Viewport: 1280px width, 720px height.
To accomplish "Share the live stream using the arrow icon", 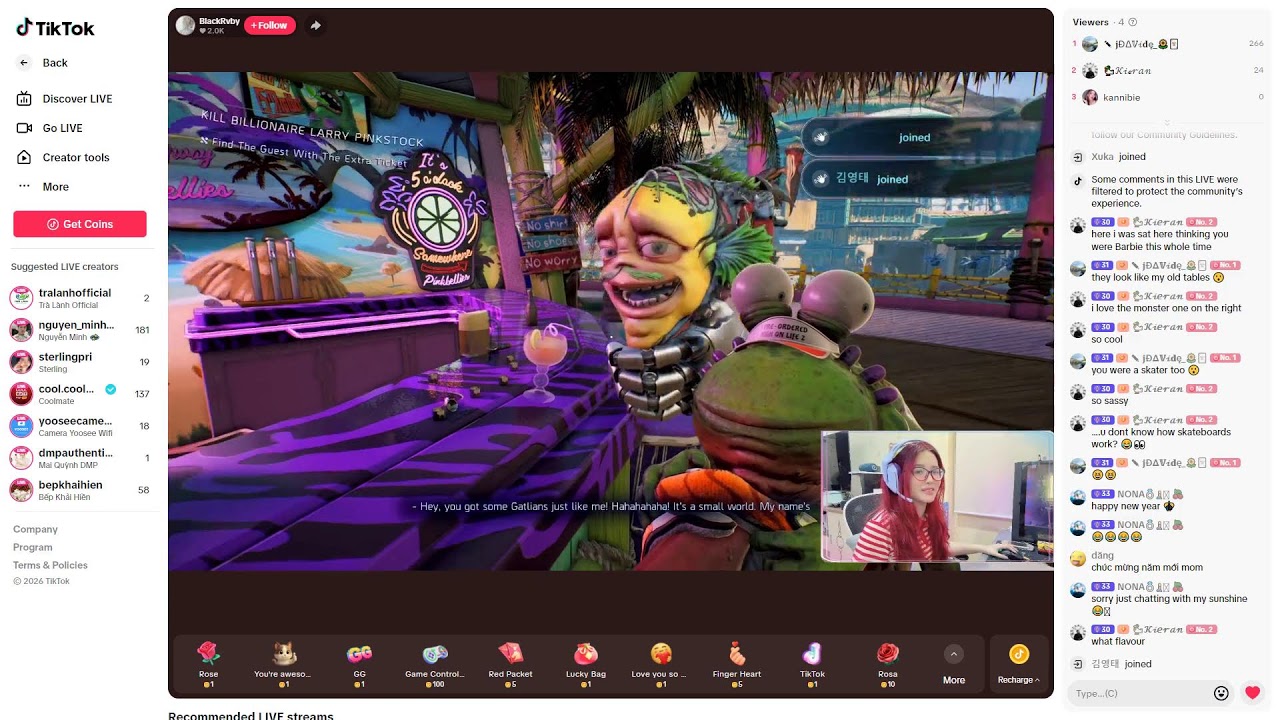I will 315,25.
